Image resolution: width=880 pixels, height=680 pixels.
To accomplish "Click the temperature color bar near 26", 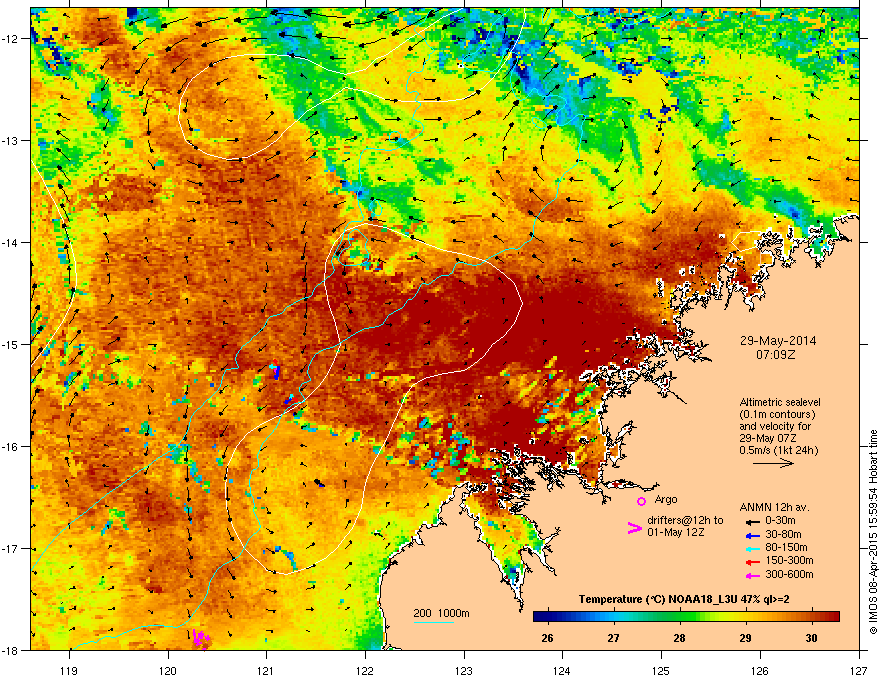I will [x=547, y=616].
